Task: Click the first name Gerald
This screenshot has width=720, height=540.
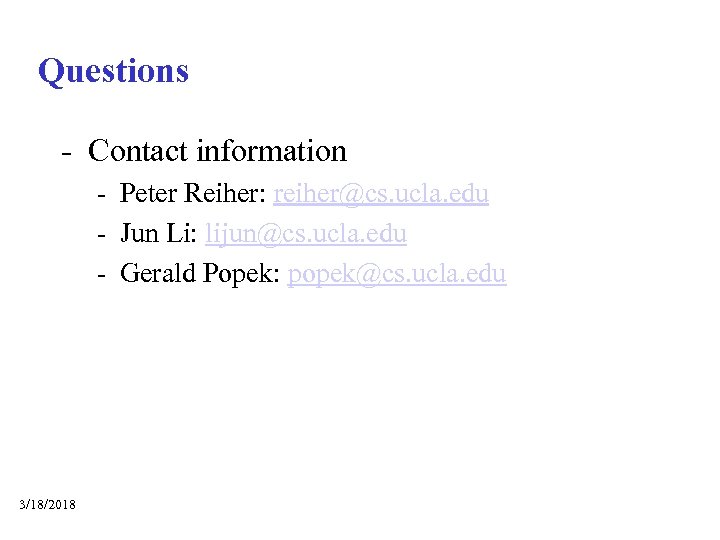Action: click(157, 274)
